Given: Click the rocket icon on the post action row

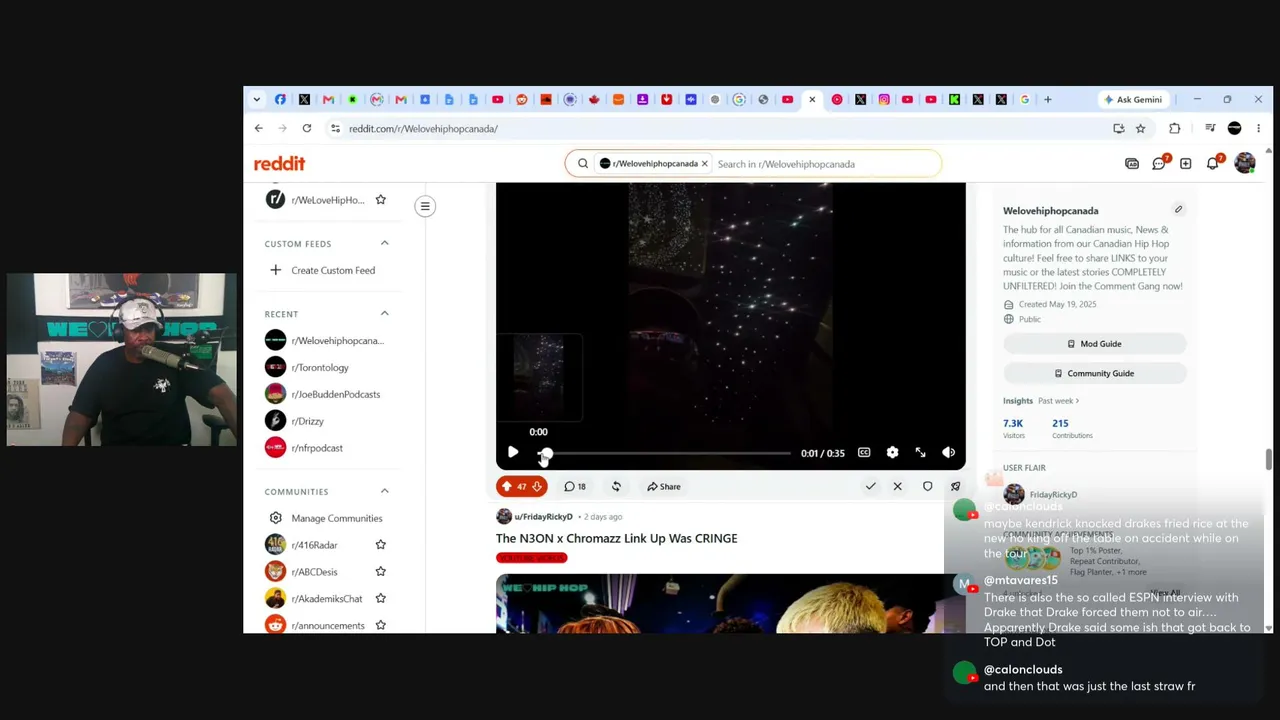Looking at the screenshot, I should click(x=955, y=487).
